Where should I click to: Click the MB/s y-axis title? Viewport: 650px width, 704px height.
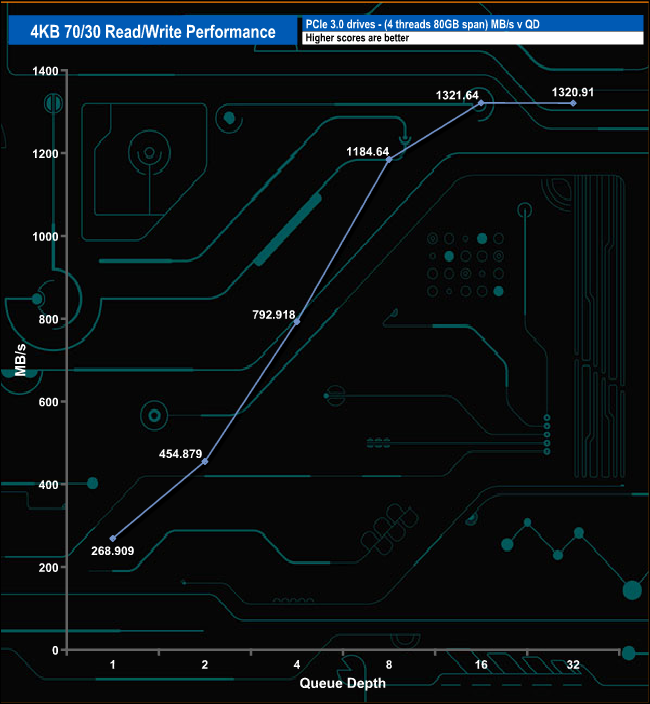(20, 360)
